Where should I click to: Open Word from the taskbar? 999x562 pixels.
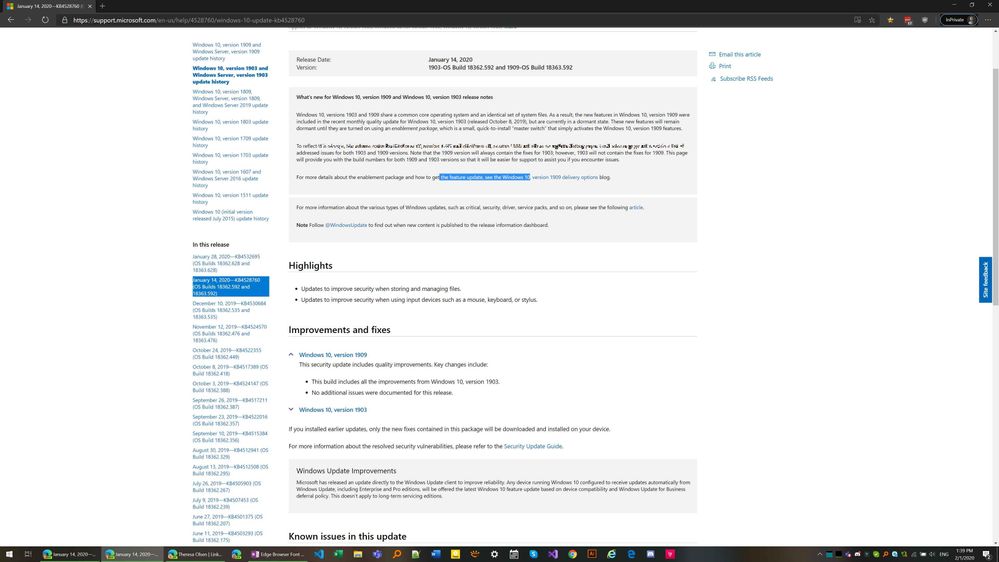[436, 554]
